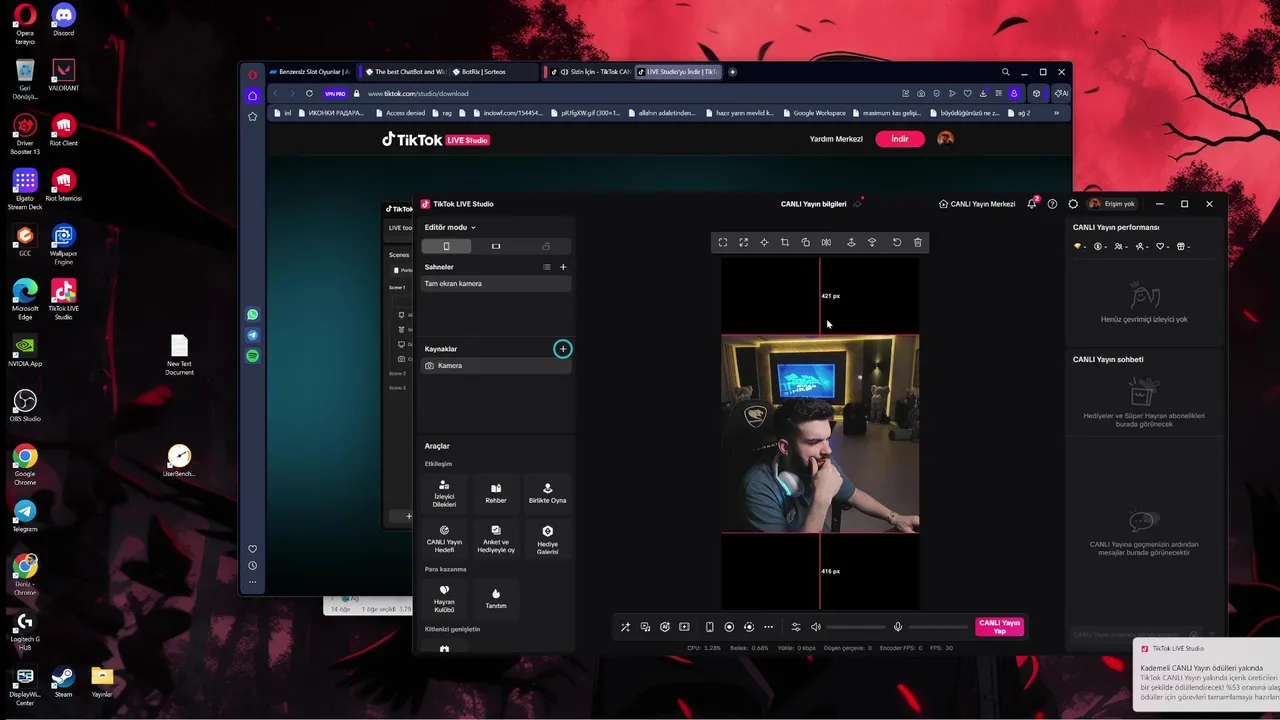The height and width of the screenshot is (720, 1280).
Task: Select the Kamera source
Action: point(497,366)
